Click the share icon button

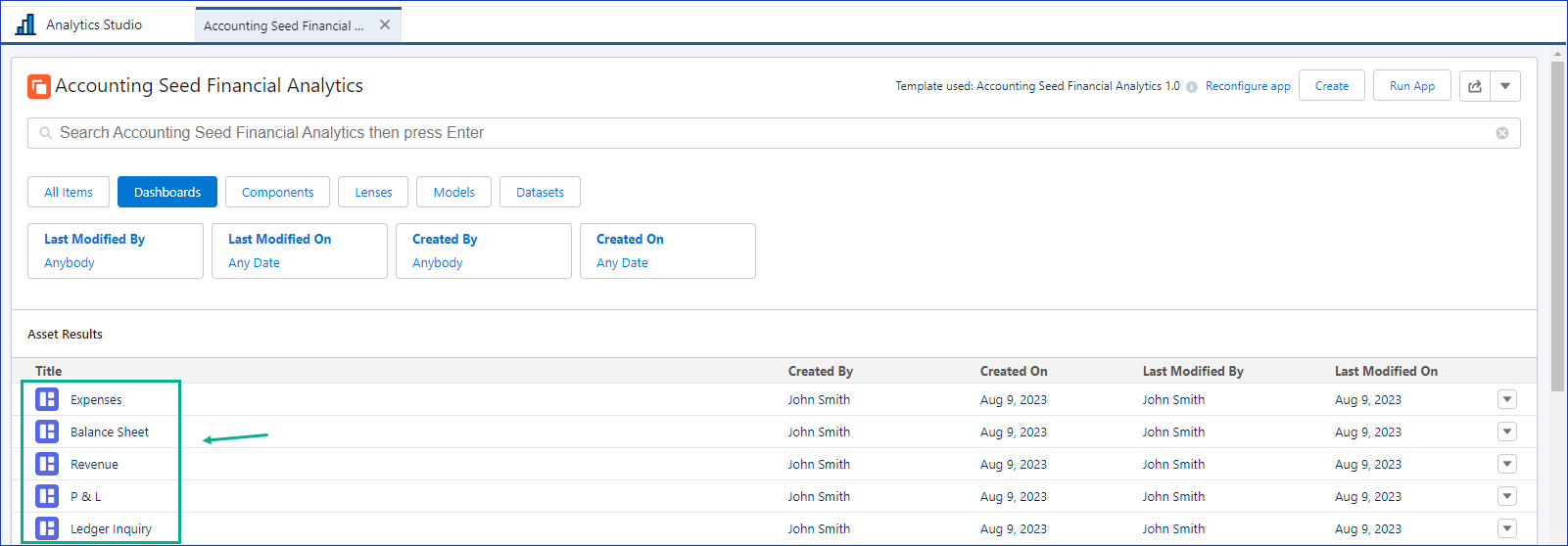point(1475,86)
